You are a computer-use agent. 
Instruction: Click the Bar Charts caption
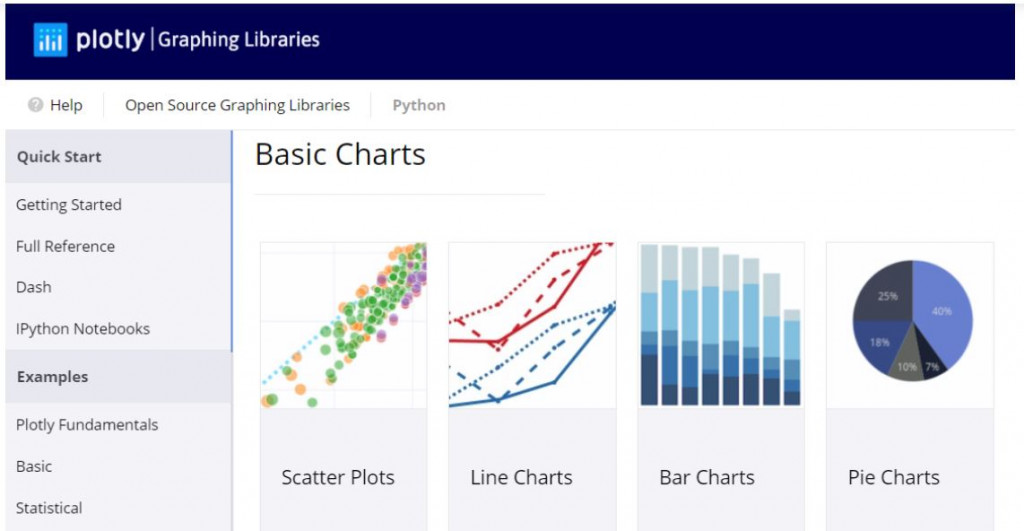707,478
